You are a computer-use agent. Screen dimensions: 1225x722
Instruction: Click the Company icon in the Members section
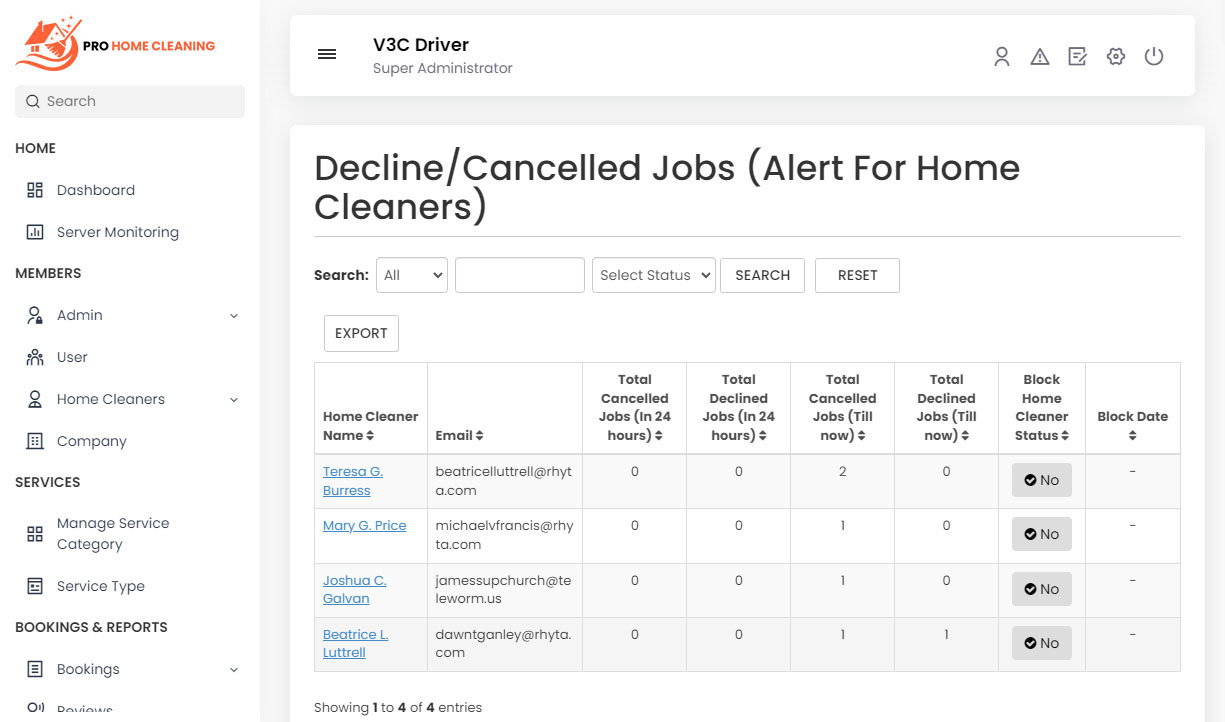34,440
